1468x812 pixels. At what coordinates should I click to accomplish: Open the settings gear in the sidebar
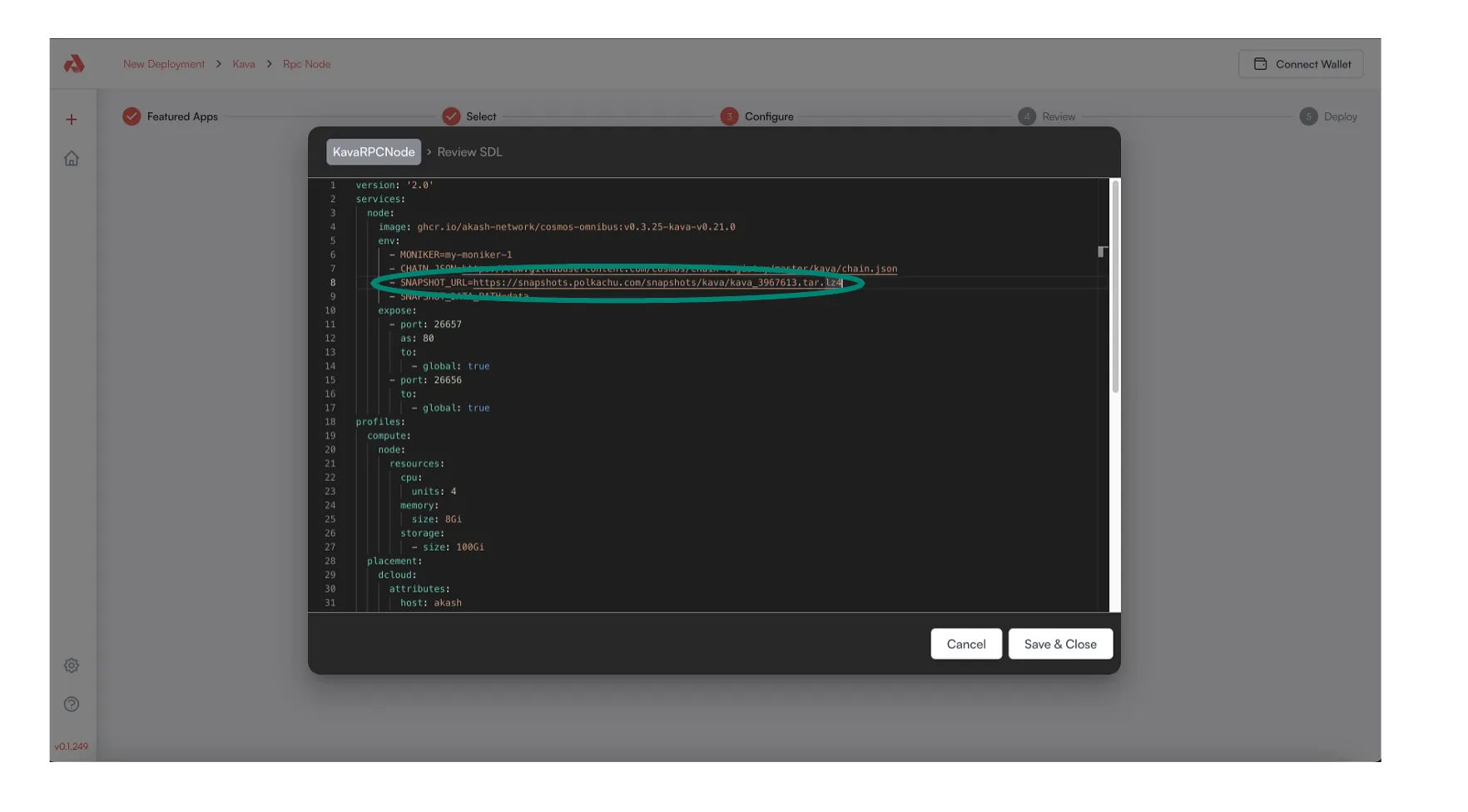tap(72, 666)
